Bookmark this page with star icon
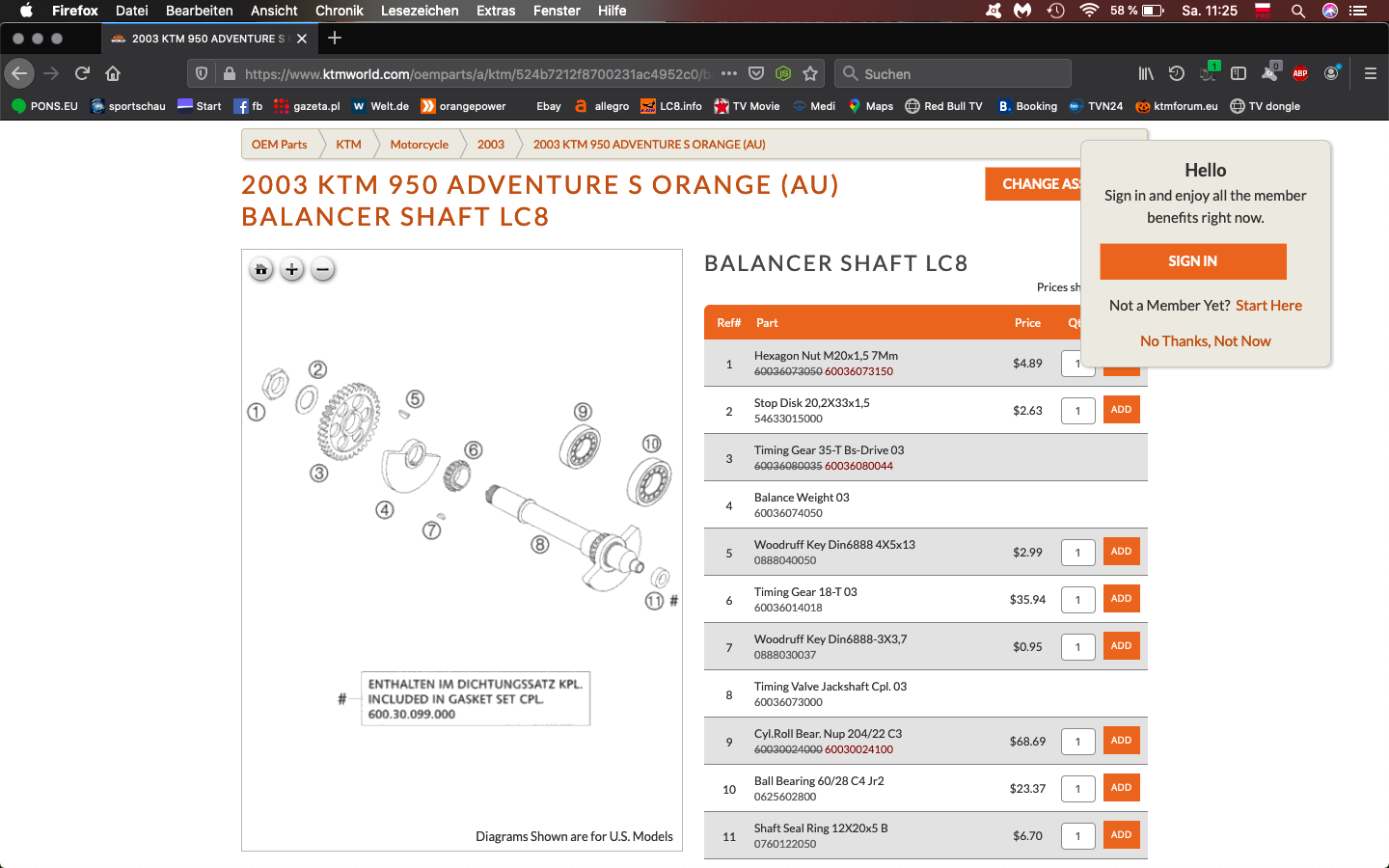The width and height of the screenshot is (1389, 868). pos(810,73)
